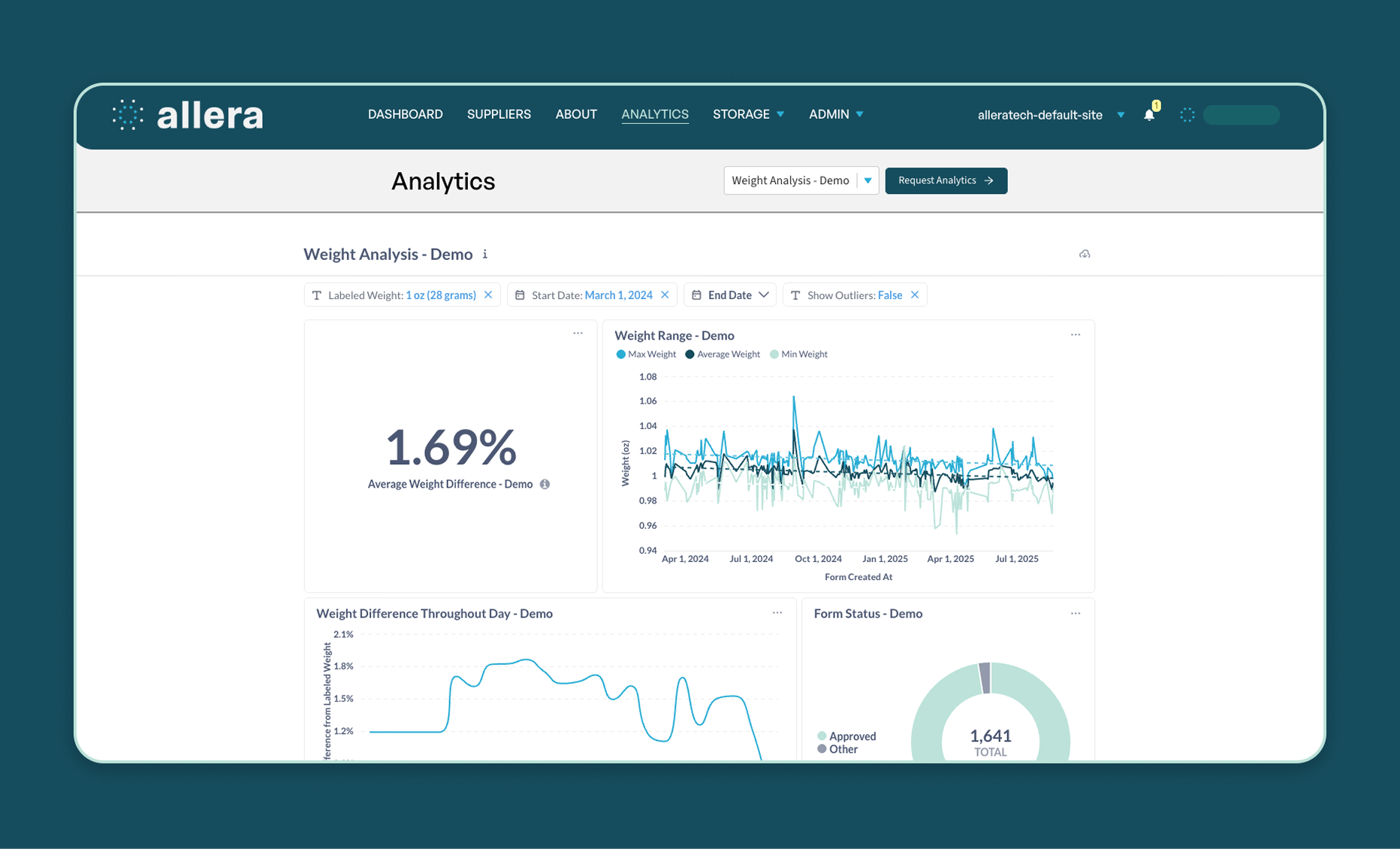Open the ellipsis menu on Form Status - Demo
The width and height of the screenshot is (1400, 849).
click(1076, 613)
